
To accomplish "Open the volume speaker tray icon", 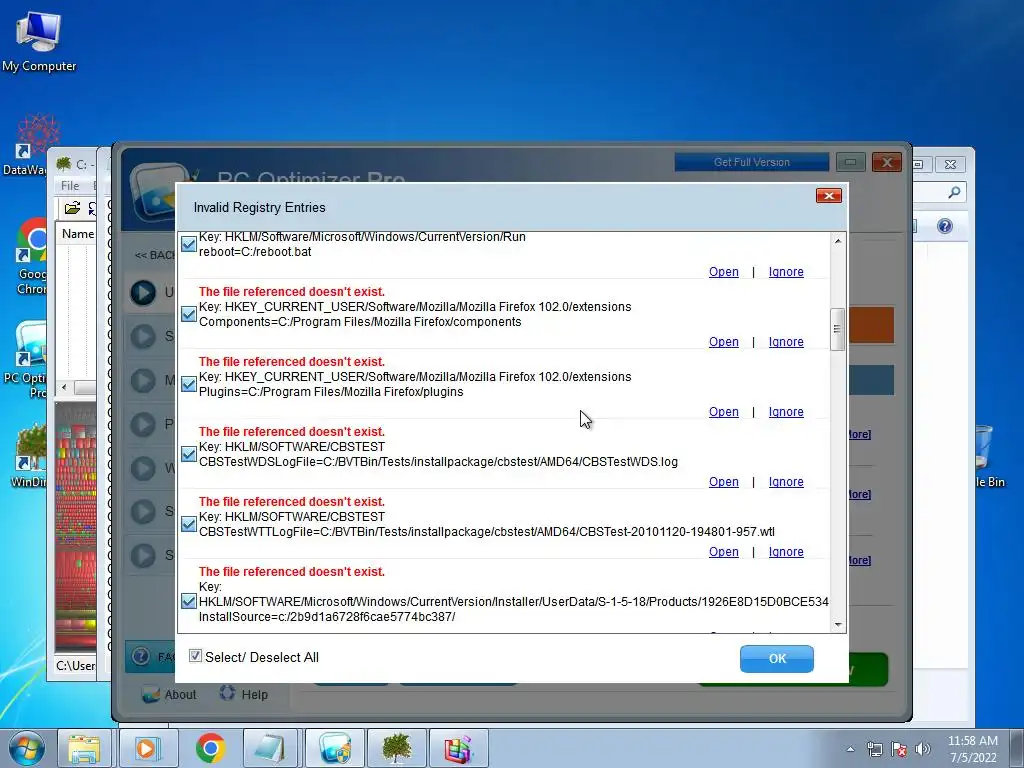I will (923, 749).
